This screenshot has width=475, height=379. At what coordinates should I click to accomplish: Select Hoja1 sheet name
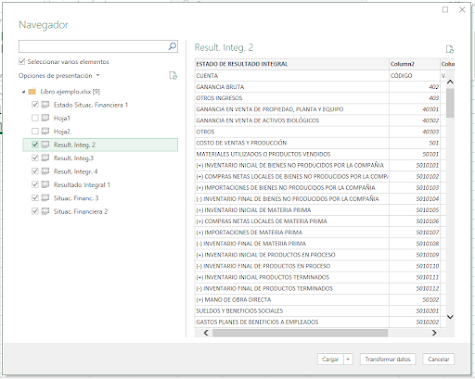(62, 118)
